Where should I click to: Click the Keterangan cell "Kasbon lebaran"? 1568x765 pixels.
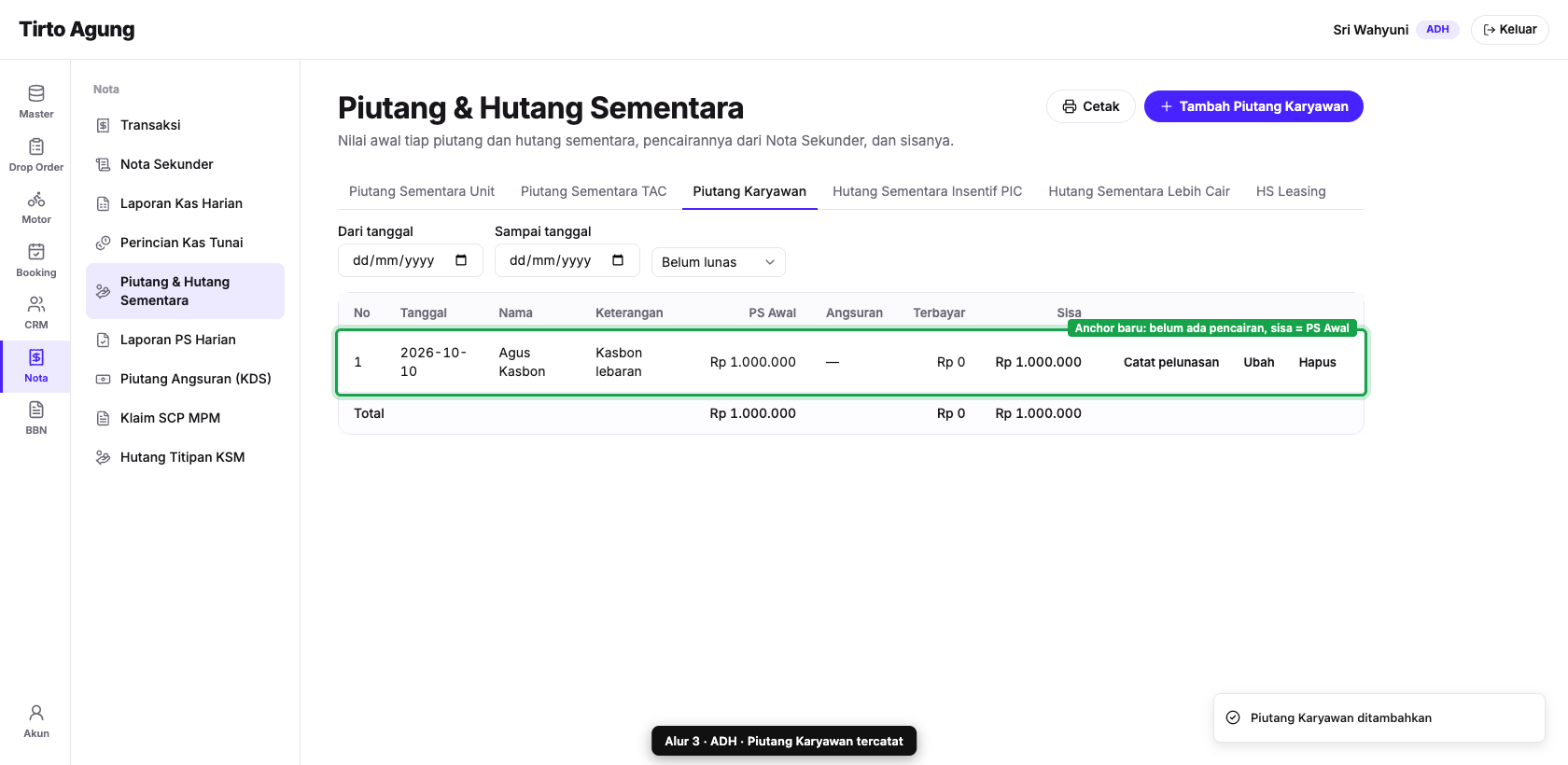tap(619, 362)
